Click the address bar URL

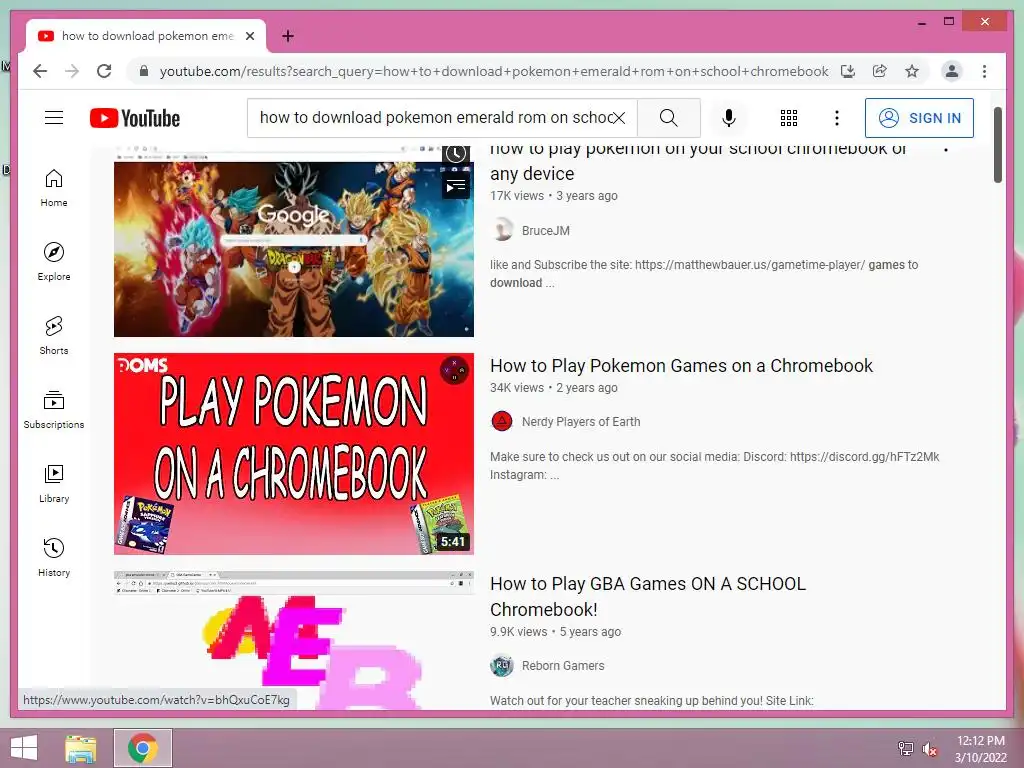pyautogui.click(x=494, y=71)
